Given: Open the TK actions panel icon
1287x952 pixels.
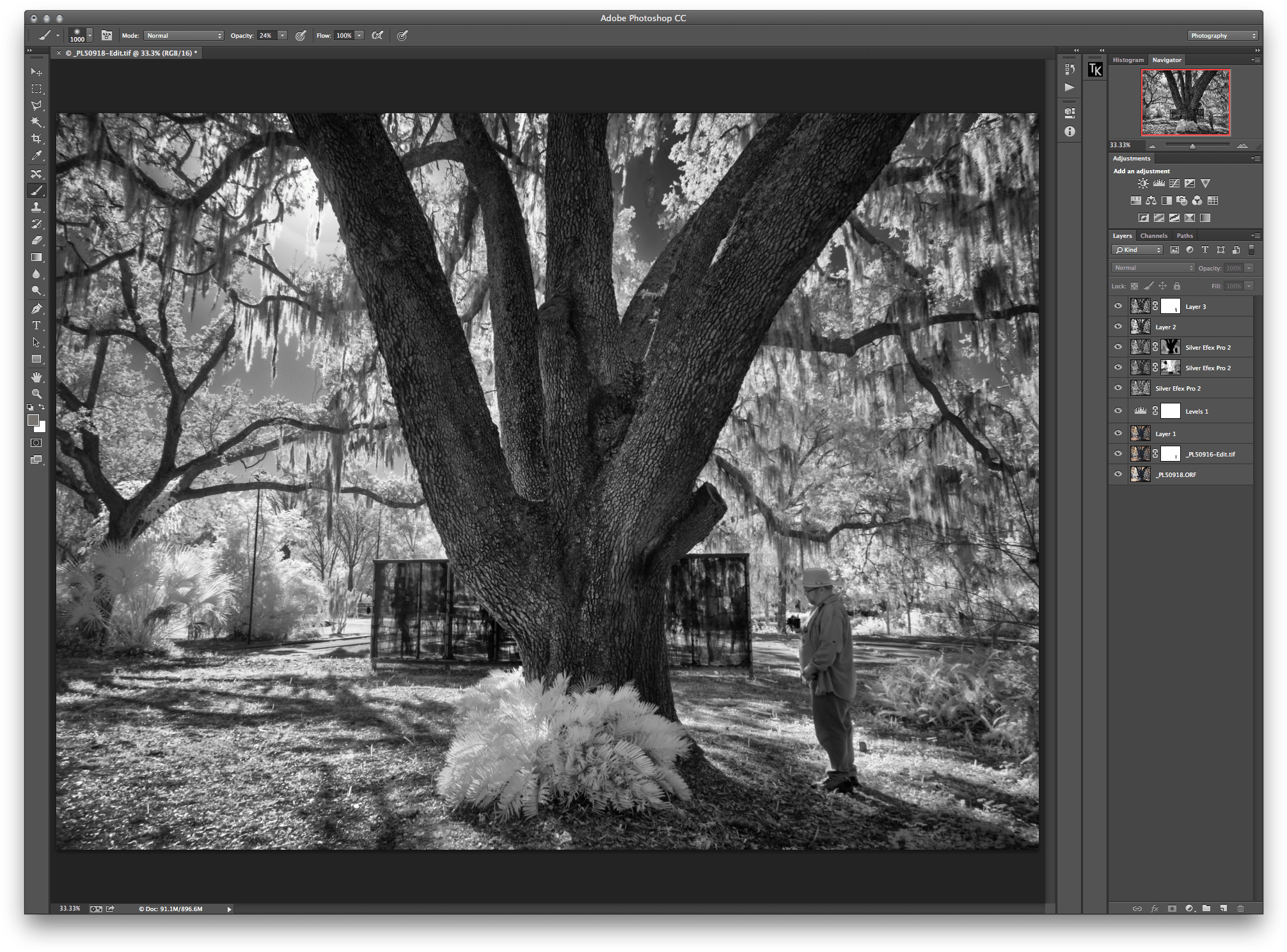Looking at the screenshot, I should tap(1095, 70).
